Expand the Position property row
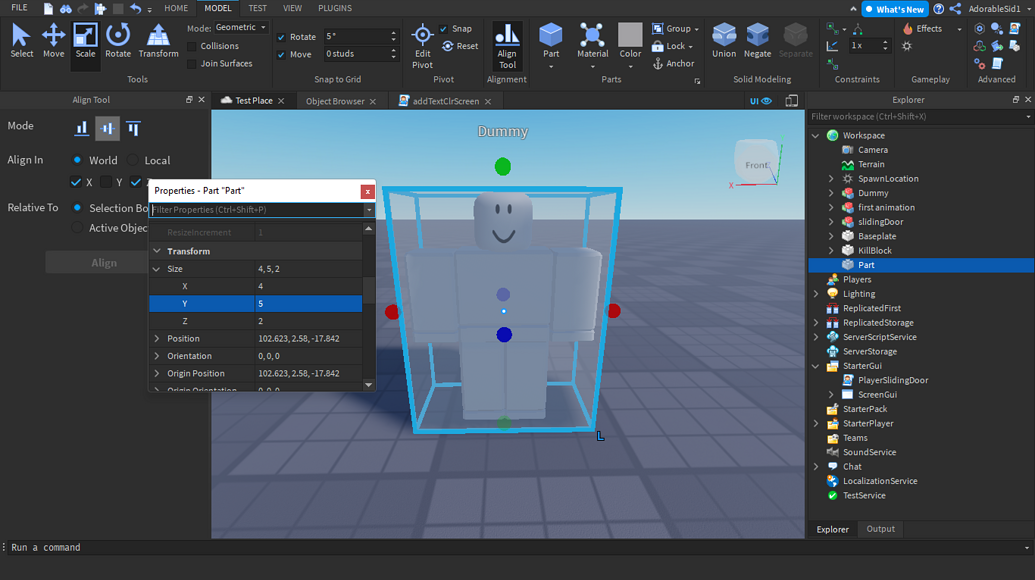 156,338
